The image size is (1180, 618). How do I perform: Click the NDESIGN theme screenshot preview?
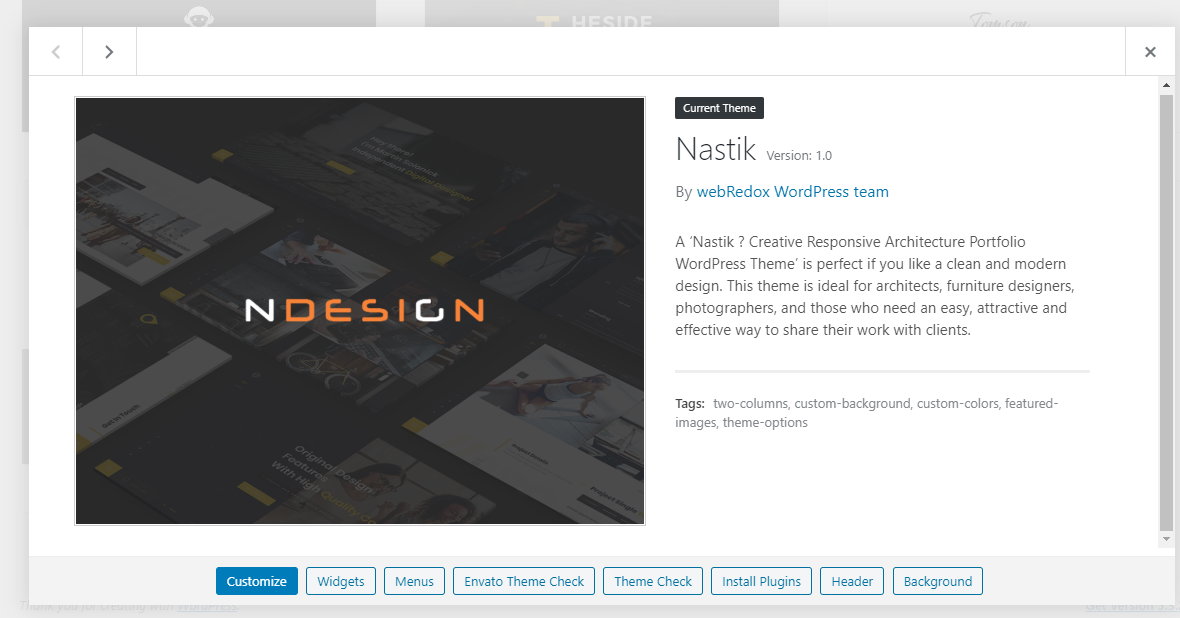360,311
